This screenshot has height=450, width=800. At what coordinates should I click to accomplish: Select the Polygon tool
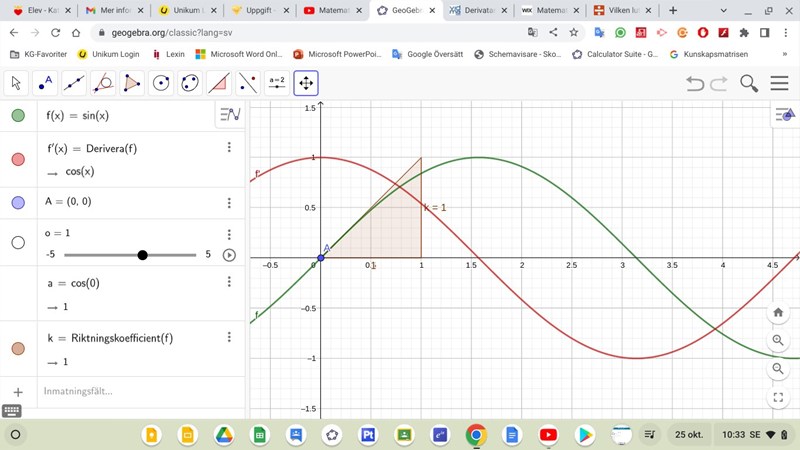[x=132, y=83]
